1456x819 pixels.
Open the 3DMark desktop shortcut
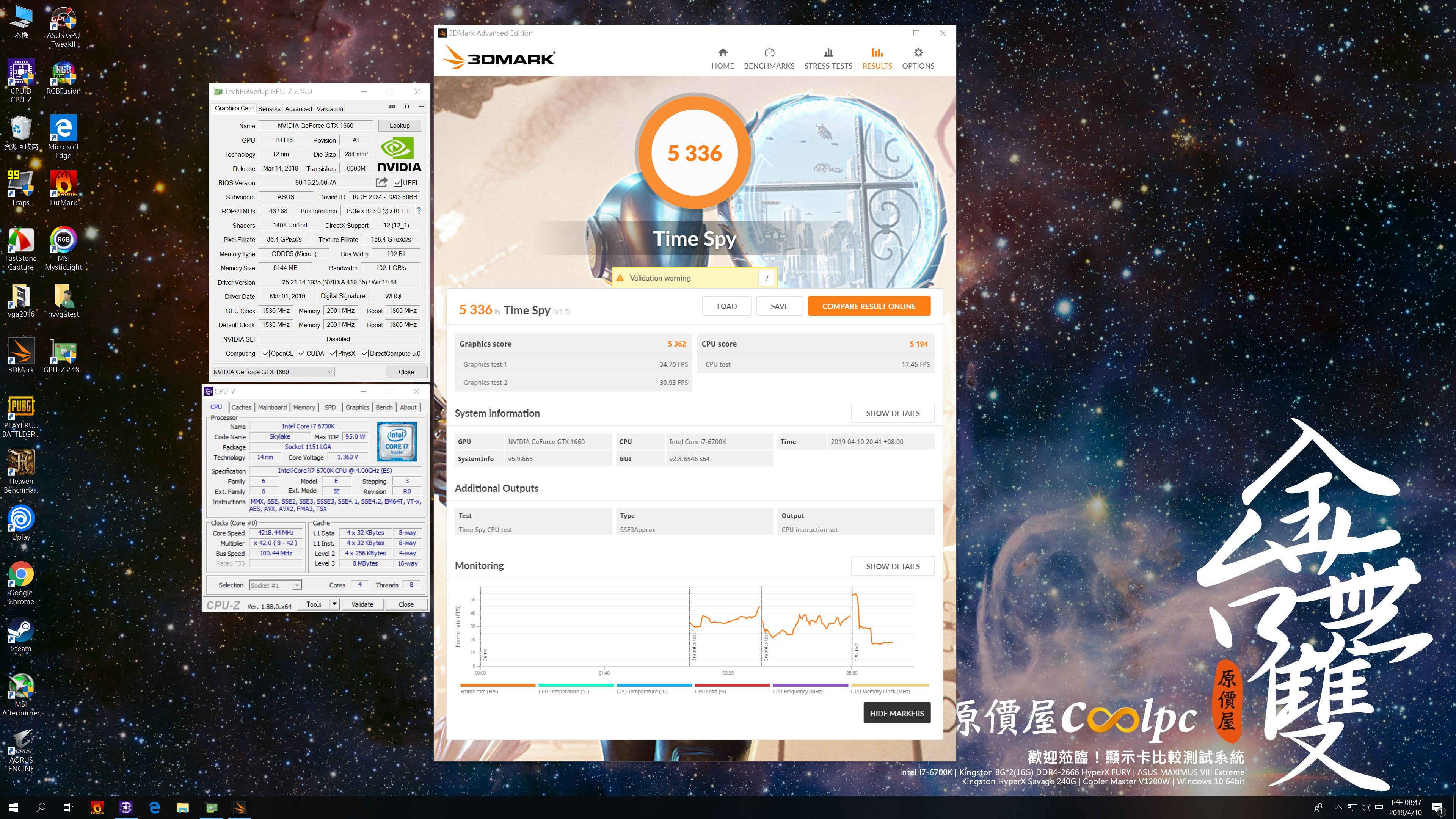coord(21,356)
